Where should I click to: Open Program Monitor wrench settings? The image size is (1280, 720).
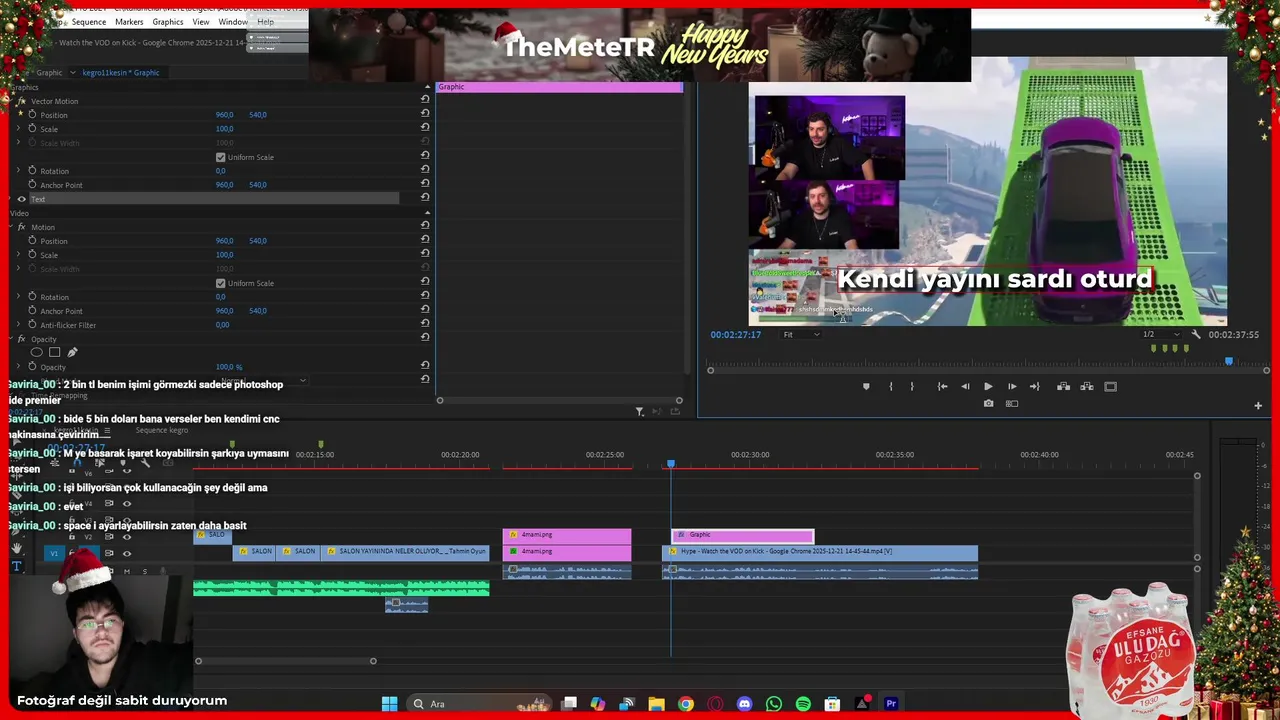pyautogui.click(x=1196, y=334)
